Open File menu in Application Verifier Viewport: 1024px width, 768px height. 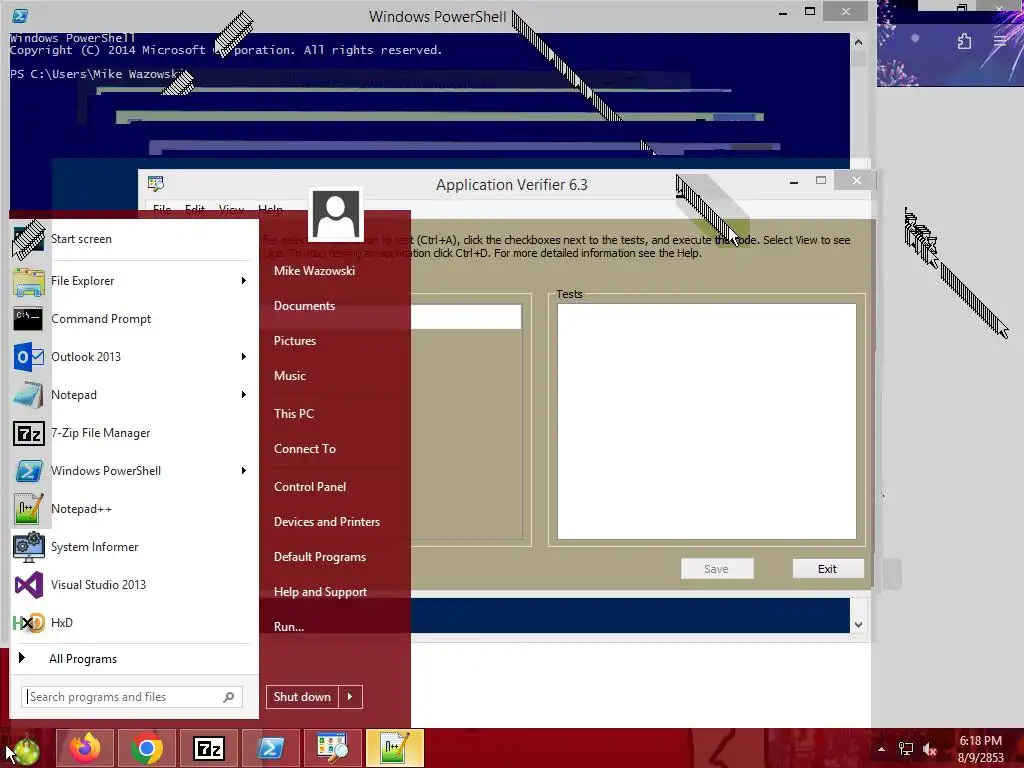click(162, 210)
